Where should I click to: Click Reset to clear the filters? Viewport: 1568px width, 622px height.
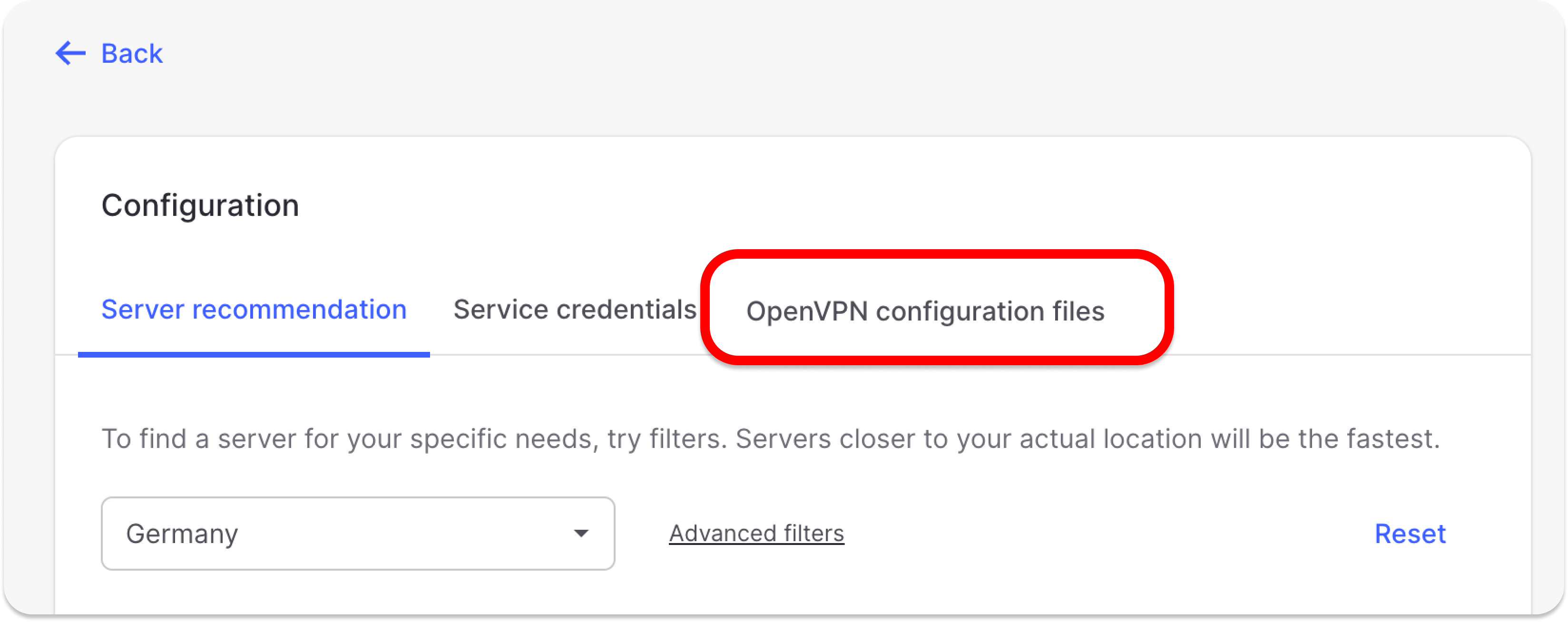pyautogui.click(x=1410, y=534)
